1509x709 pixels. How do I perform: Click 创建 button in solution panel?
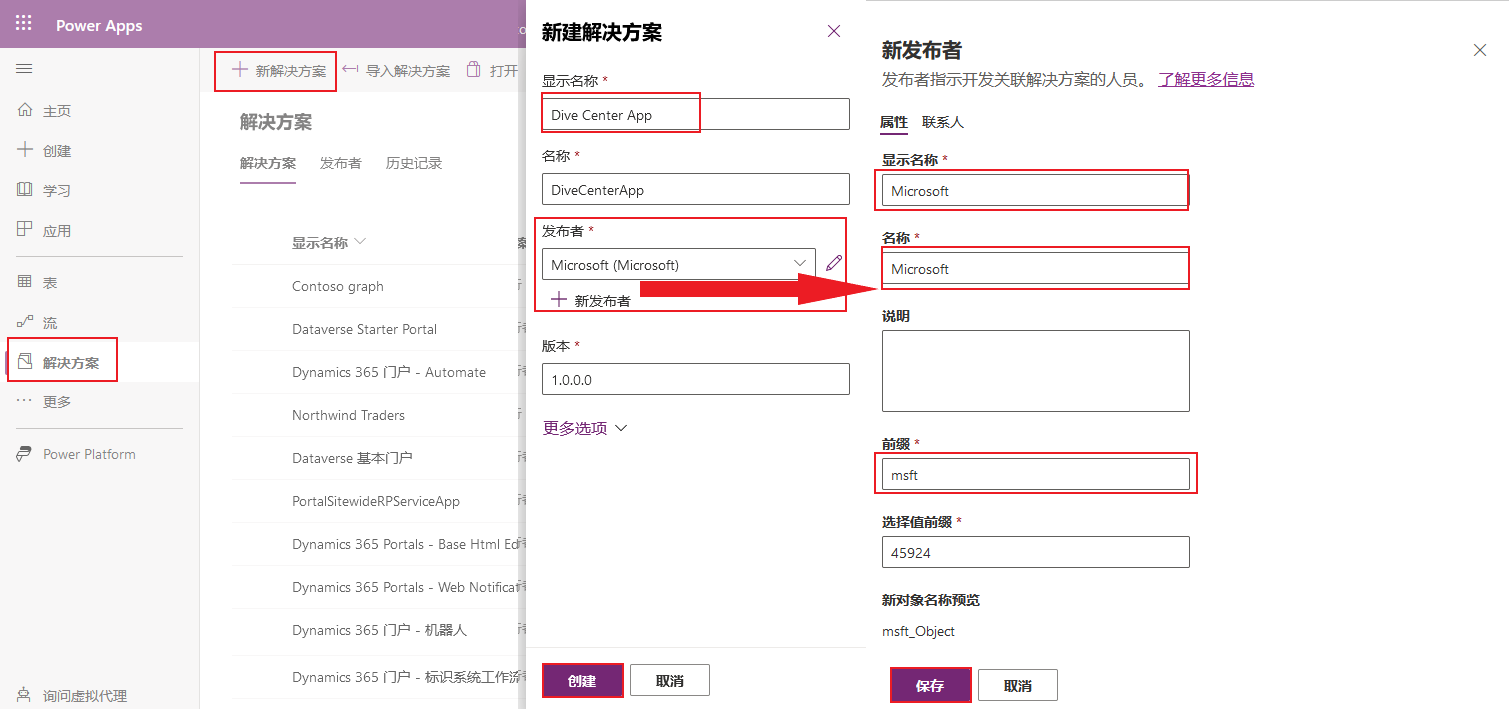582,680
